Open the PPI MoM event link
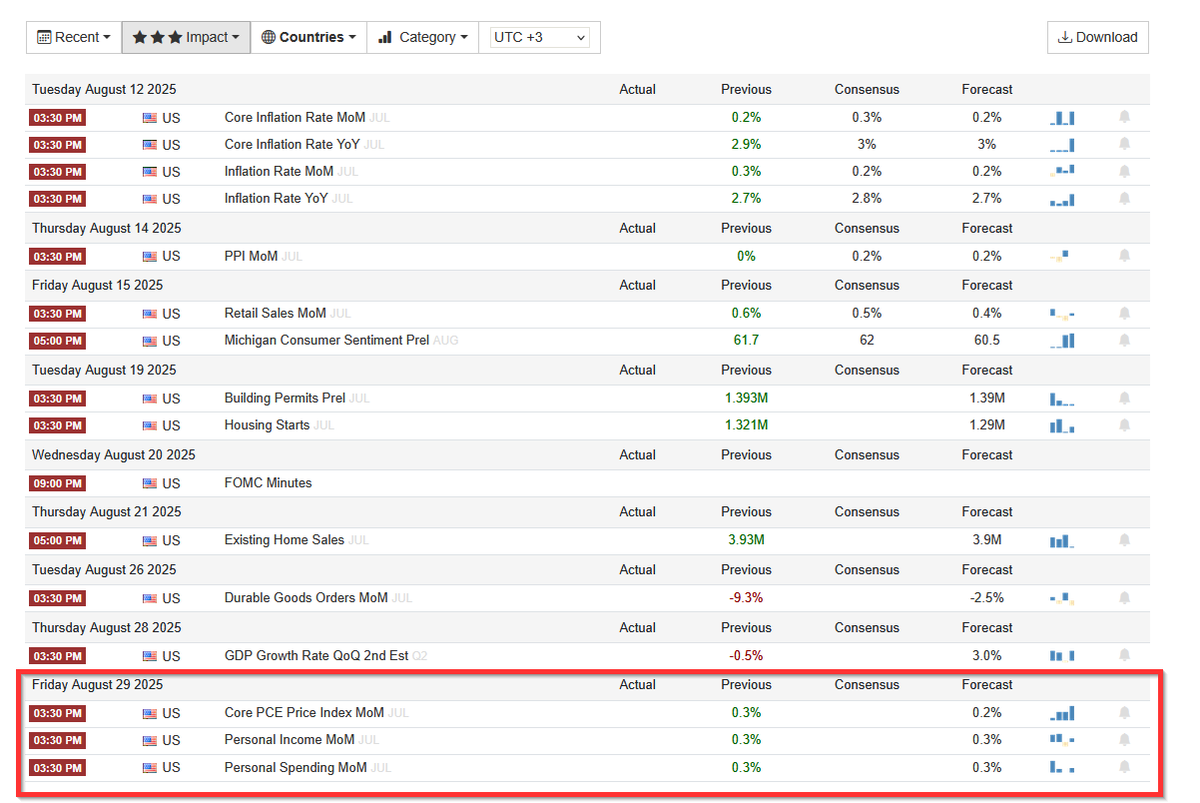The width and height of the screenshot is (1200, 803). tap(251, 256)
